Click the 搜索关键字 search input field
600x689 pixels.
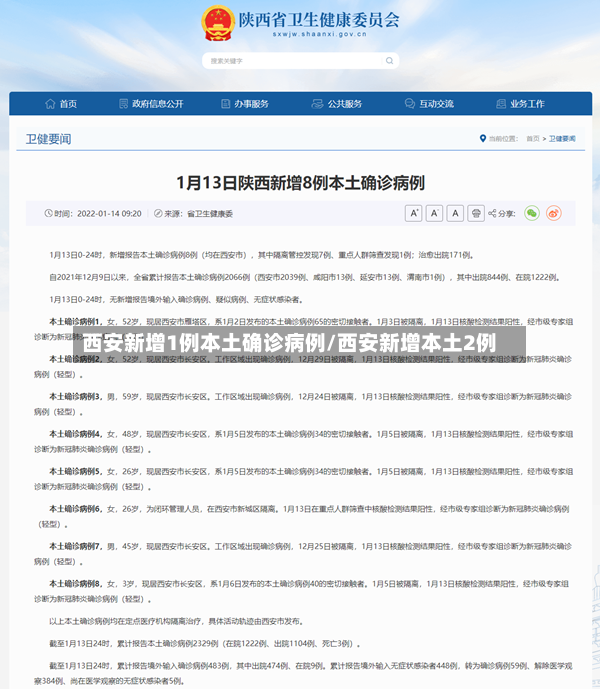pos(301,61)
